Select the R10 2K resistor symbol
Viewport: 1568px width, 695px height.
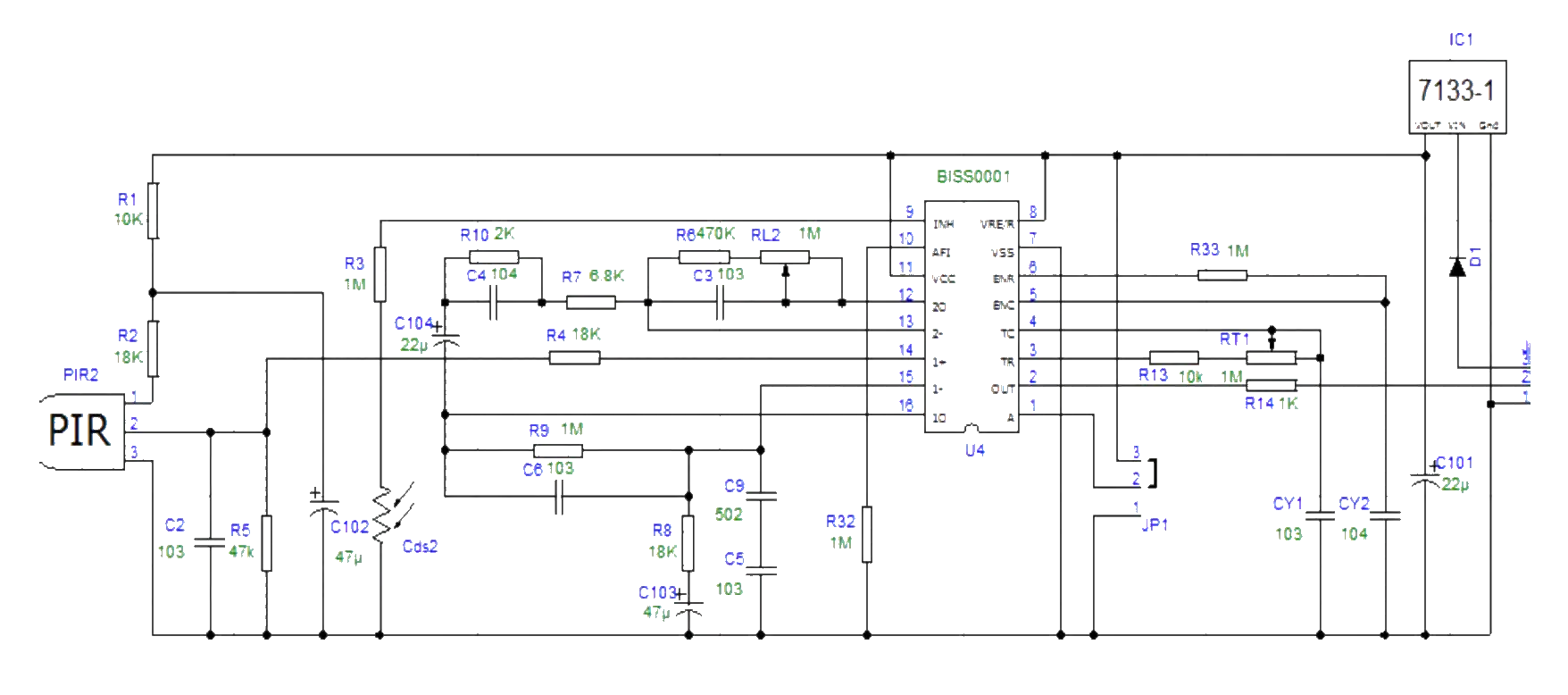494,257
